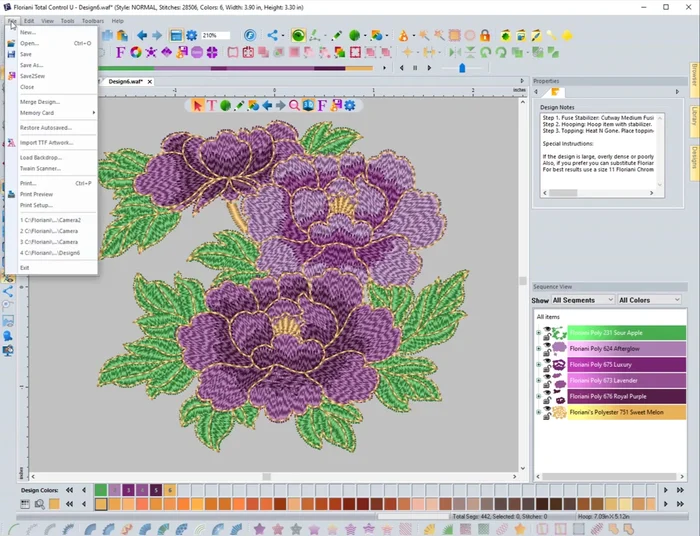700x536 pixels.
Task: Click Save As in the File menu
Action: [31, 65]
